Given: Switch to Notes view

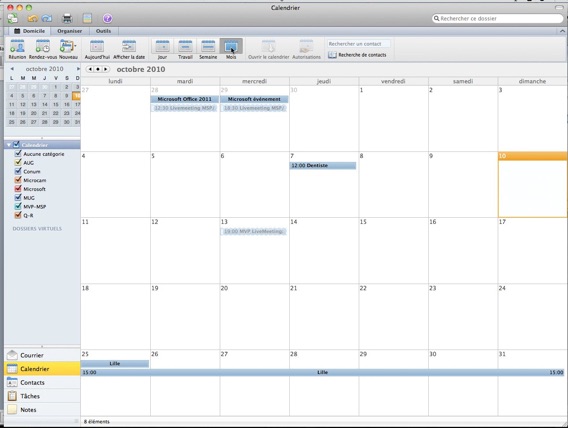Looking at the screenshot, I should click(x=42, y=410).
